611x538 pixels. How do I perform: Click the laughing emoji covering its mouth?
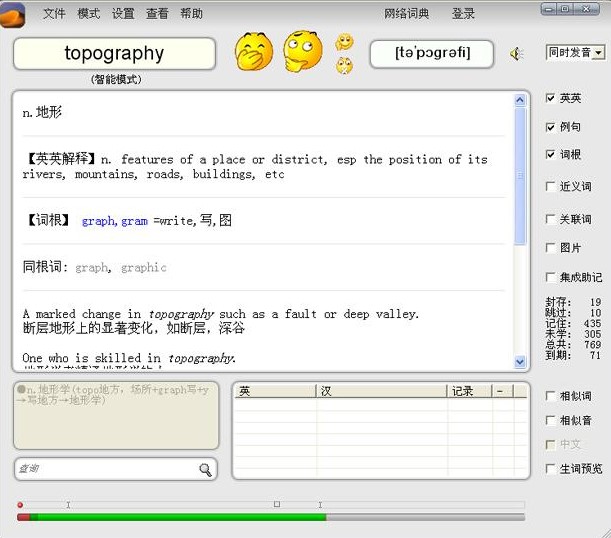[254, 51]
